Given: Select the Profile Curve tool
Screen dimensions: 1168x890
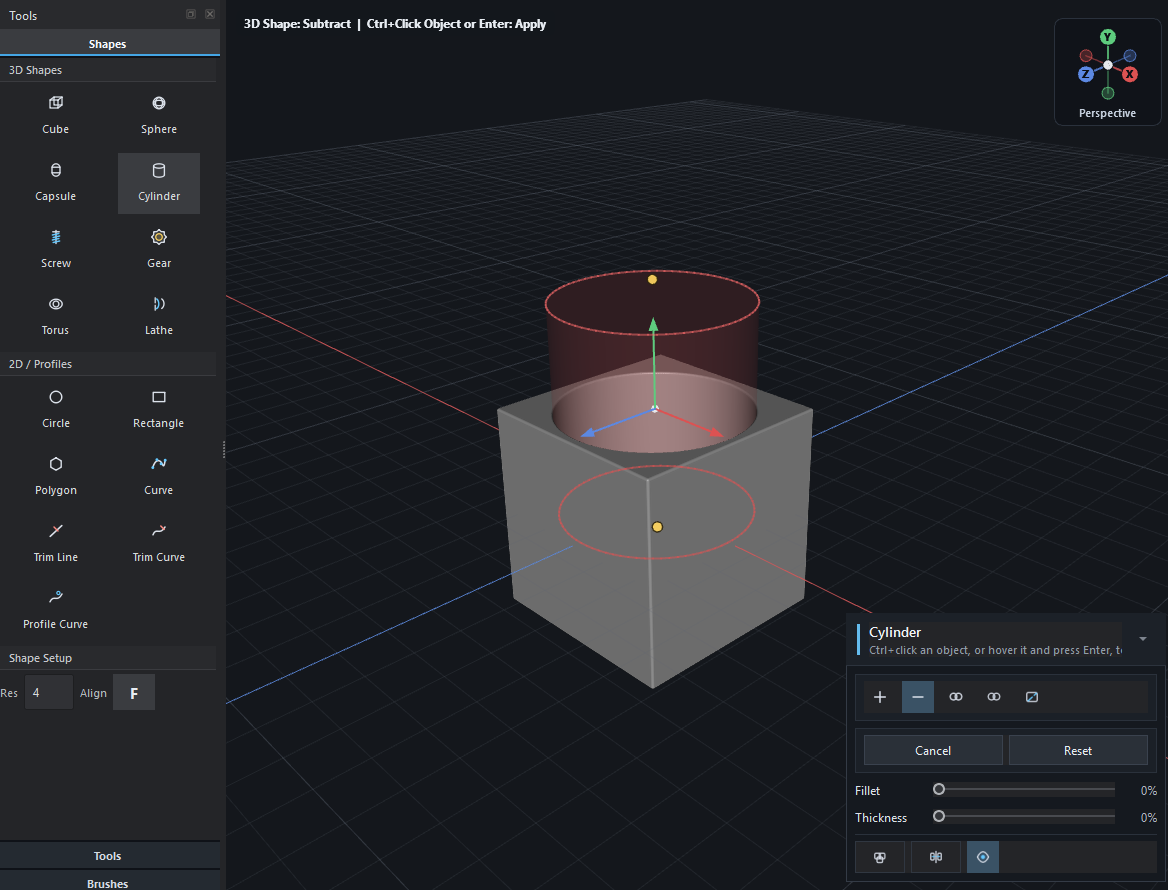Looking at the screenshot, I should click(x=56, y=611).
